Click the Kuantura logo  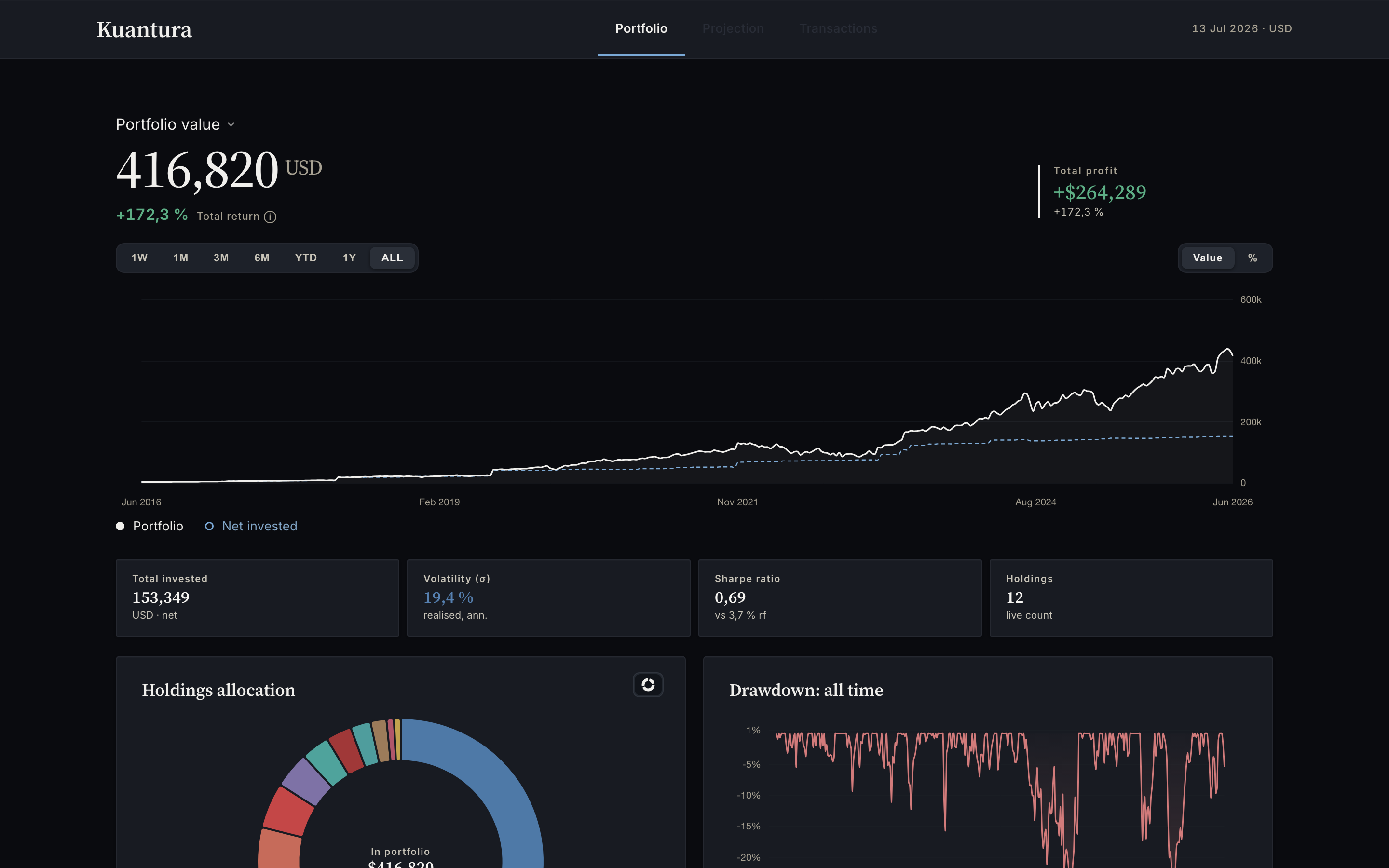[144, 29]
